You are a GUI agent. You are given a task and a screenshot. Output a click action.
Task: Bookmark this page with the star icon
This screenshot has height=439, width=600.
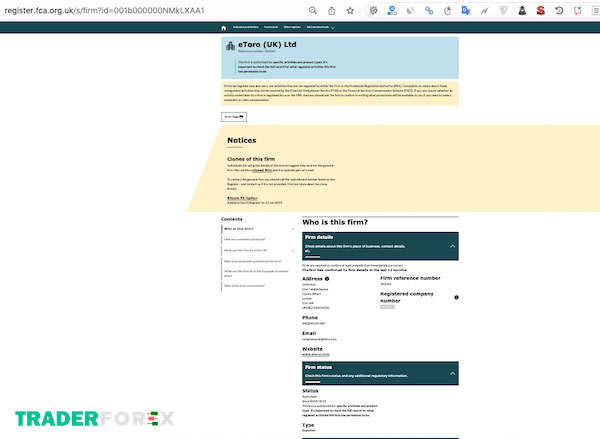tap(350, 11)
